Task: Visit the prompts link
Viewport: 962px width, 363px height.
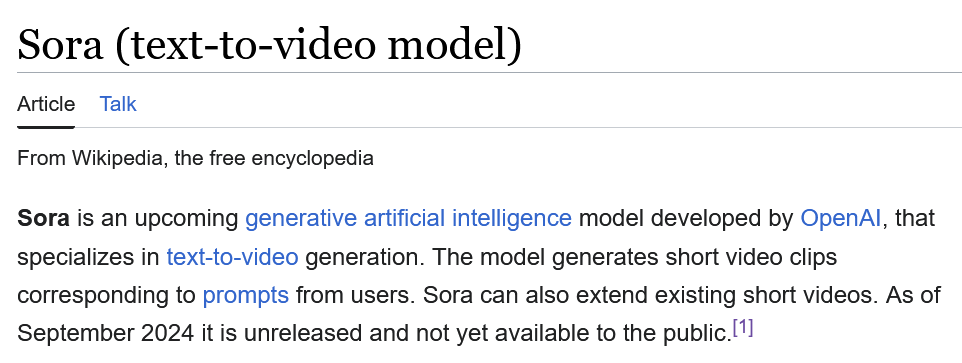Action: tap(246, 296)
